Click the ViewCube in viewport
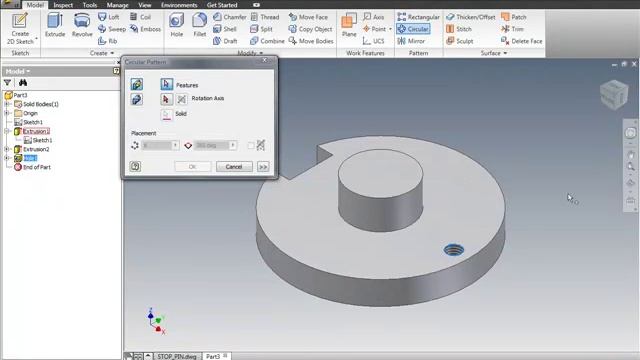Image resolution: width=640 pixels, height=360 pixels. (614, 94)
